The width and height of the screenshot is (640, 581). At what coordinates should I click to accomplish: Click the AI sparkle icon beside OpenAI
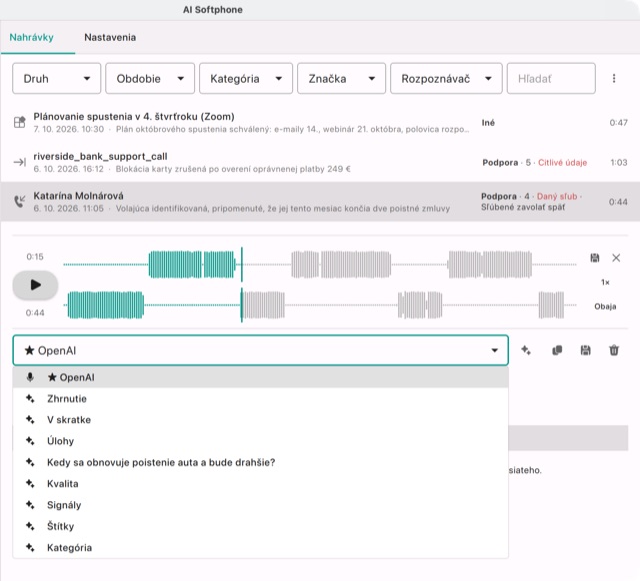tap(526, 350)
